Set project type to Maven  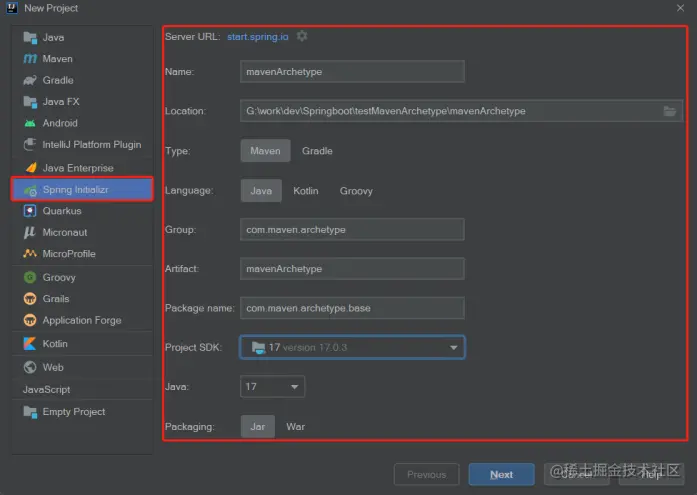265,151
